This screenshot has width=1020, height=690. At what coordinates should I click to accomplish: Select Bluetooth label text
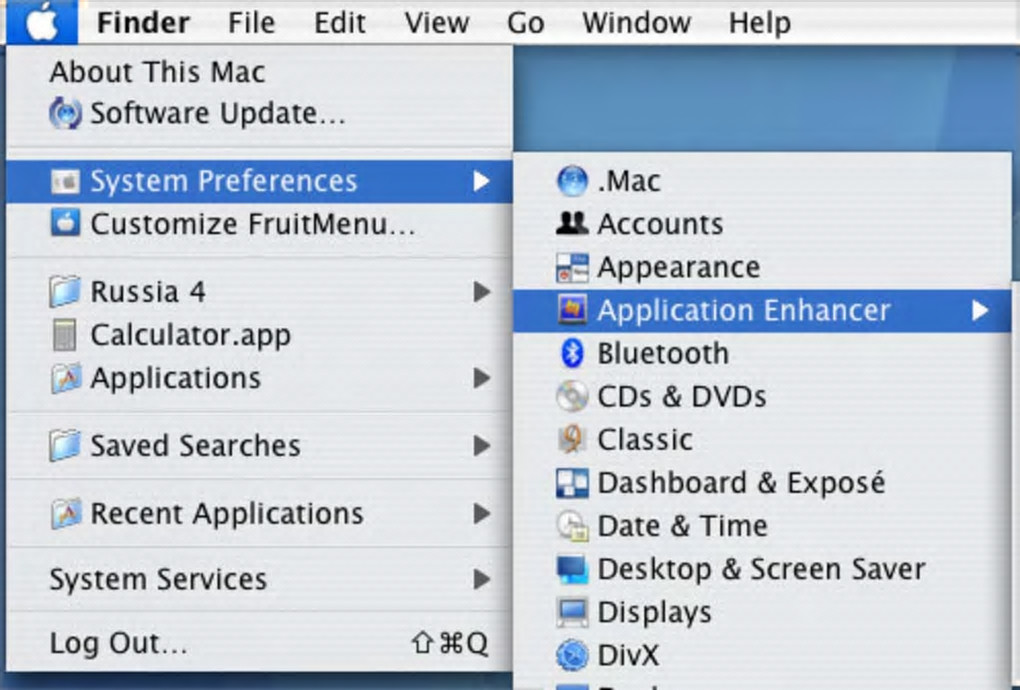point(663,354)
